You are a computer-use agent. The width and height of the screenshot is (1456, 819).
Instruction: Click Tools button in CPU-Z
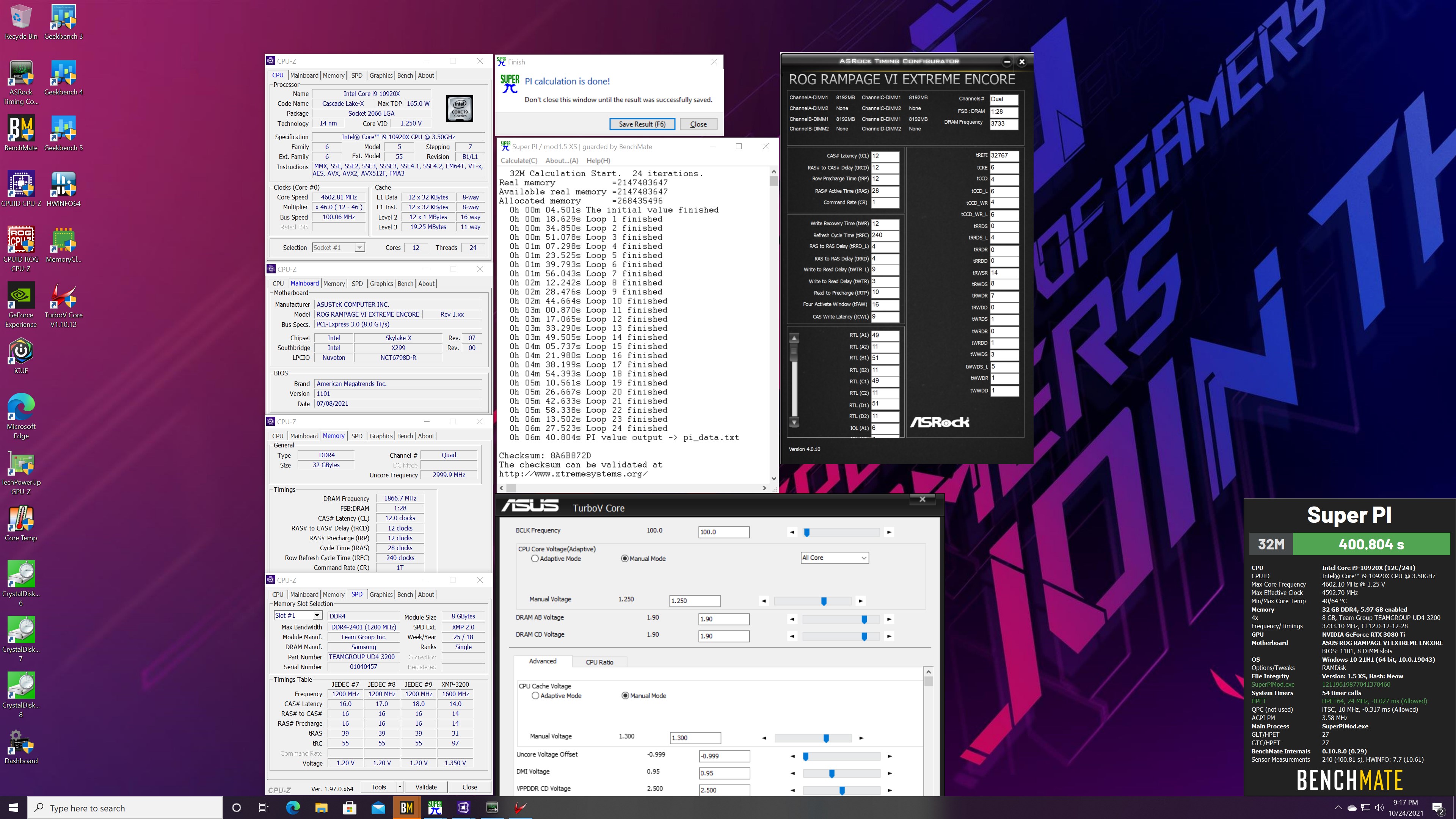(x=379, y=787)
